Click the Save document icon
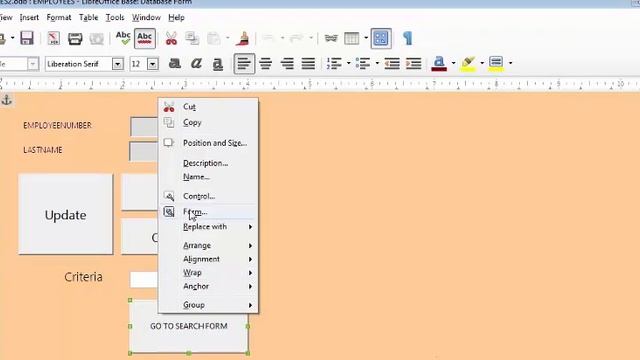The height and width of the screenshot is (360, 640). pos(27,38)
